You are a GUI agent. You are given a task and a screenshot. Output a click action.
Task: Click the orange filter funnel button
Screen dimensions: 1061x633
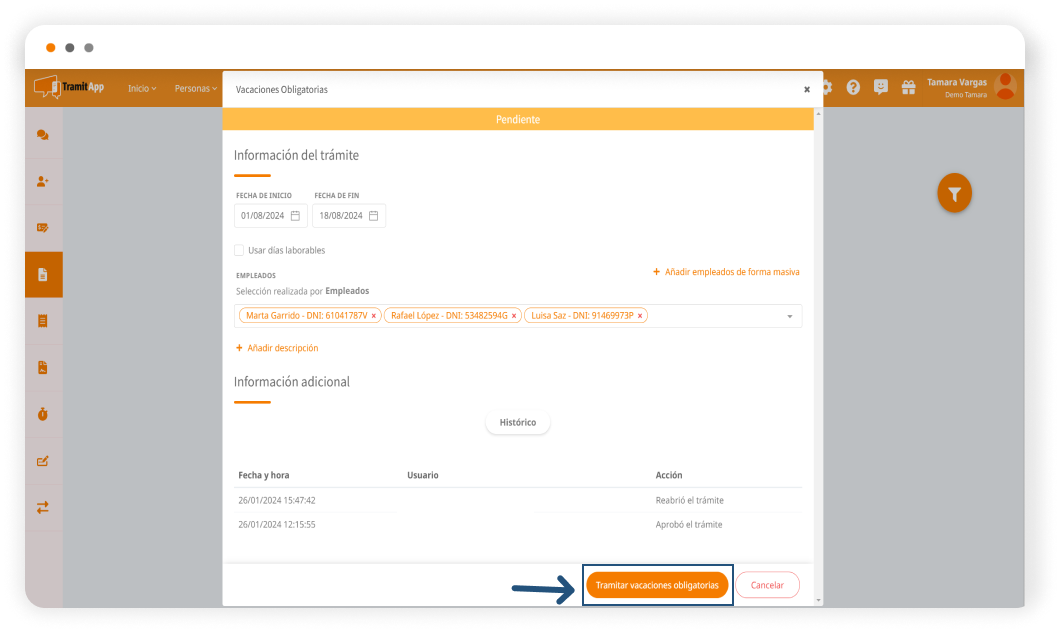954,194
